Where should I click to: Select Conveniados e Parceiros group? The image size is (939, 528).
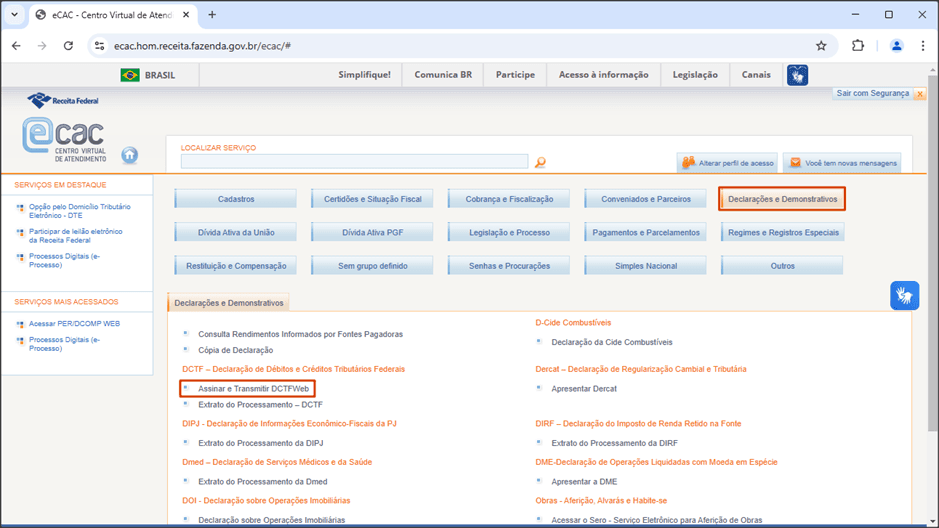click(646, 199)
